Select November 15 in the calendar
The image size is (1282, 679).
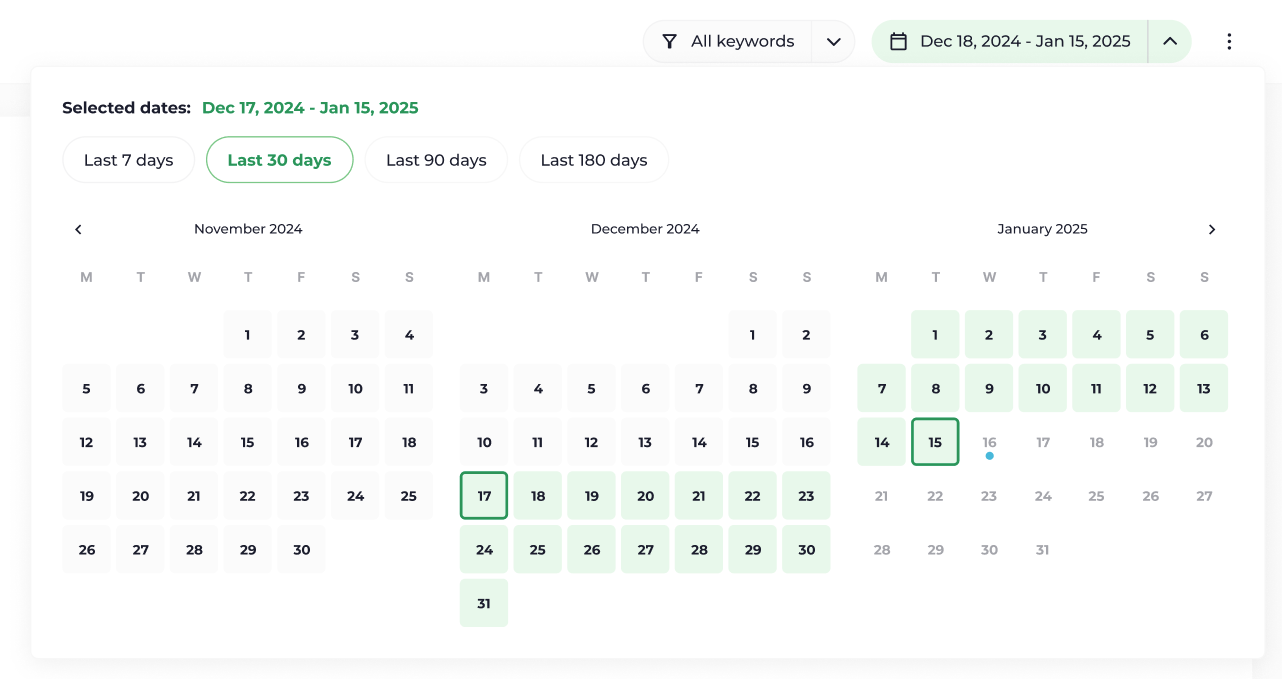coord(248,442)
